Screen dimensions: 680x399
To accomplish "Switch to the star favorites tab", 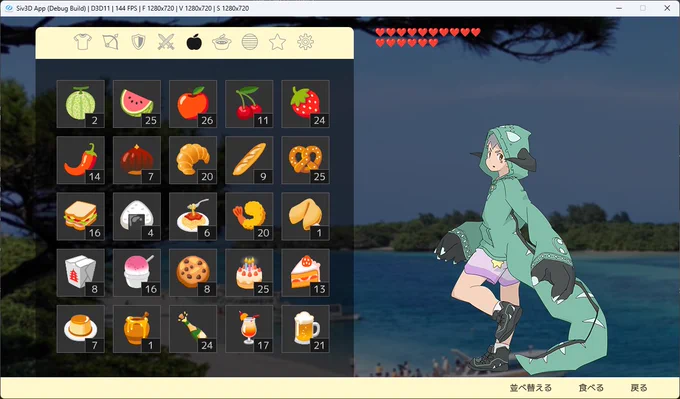I will pyautogui.click(x=278, y=42).
